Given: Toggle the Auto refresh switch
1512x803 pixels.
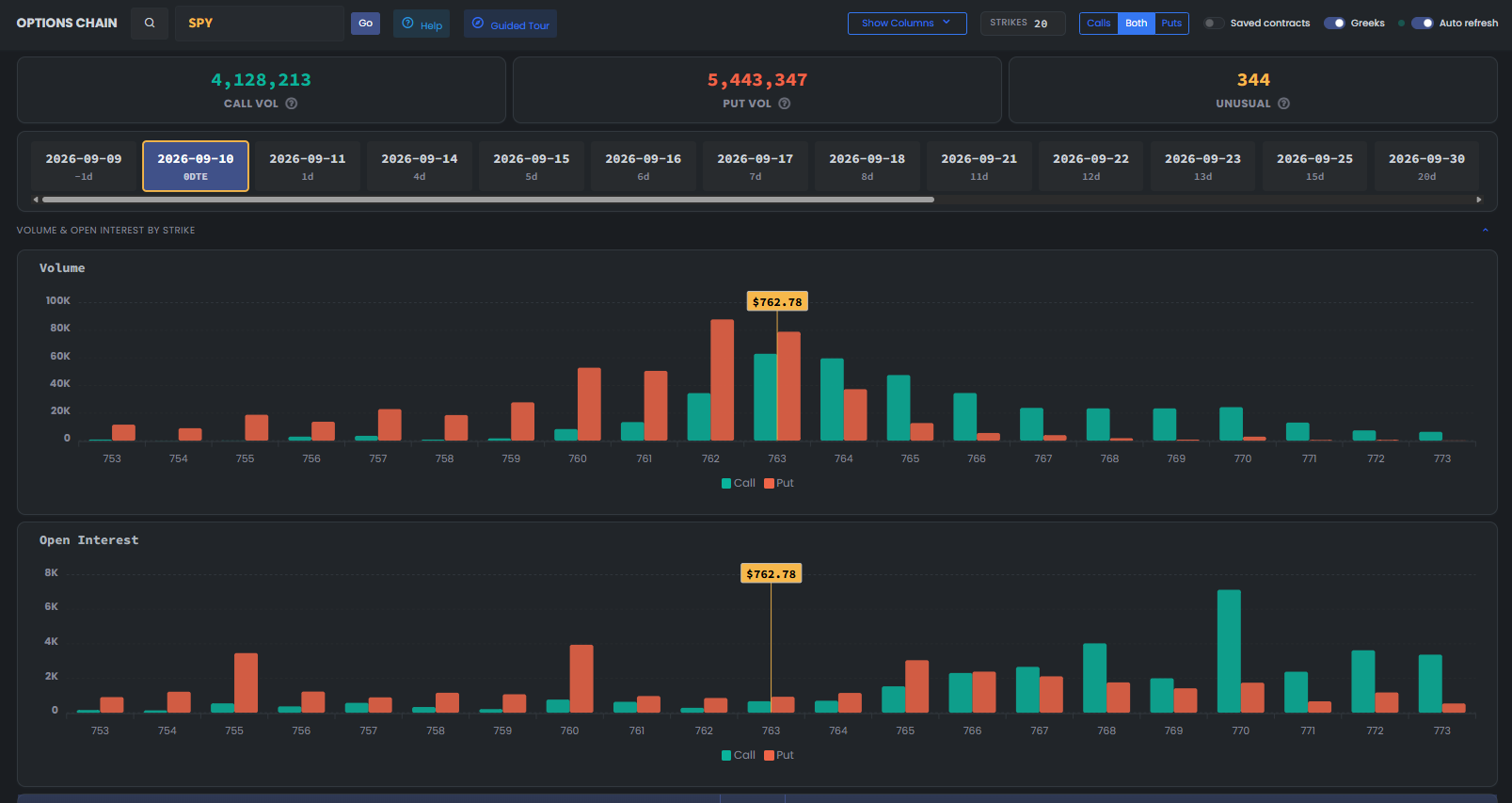Looking at the screenshot, I should coord(1422,23).
